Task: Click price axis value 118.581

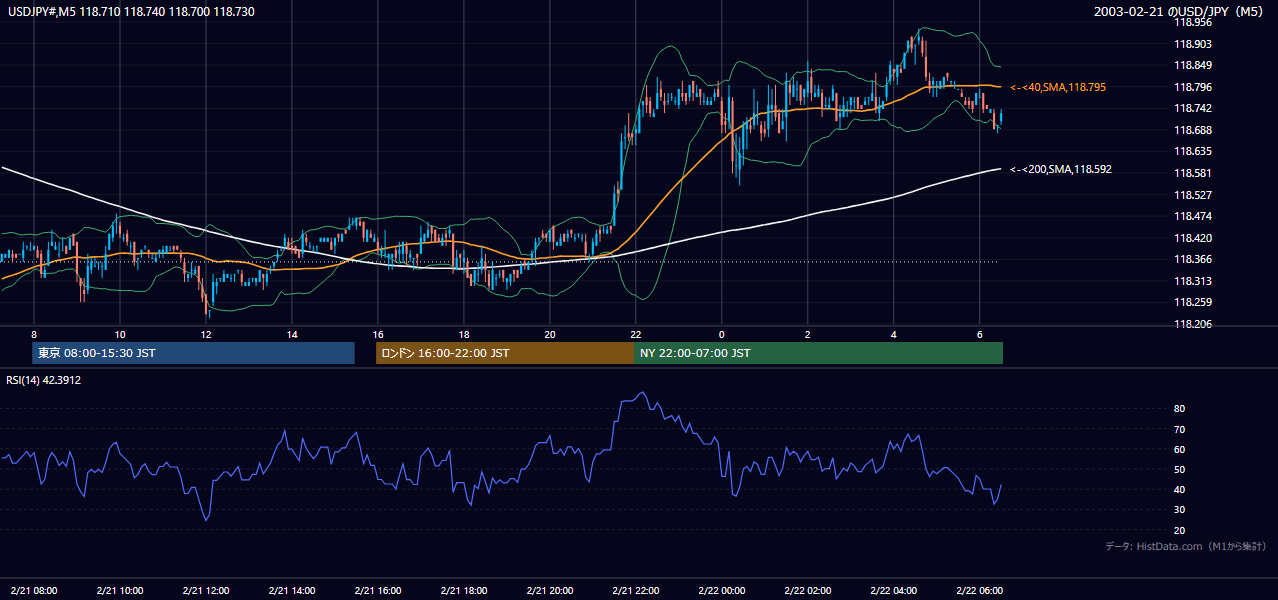Action: coord(1192,173)
